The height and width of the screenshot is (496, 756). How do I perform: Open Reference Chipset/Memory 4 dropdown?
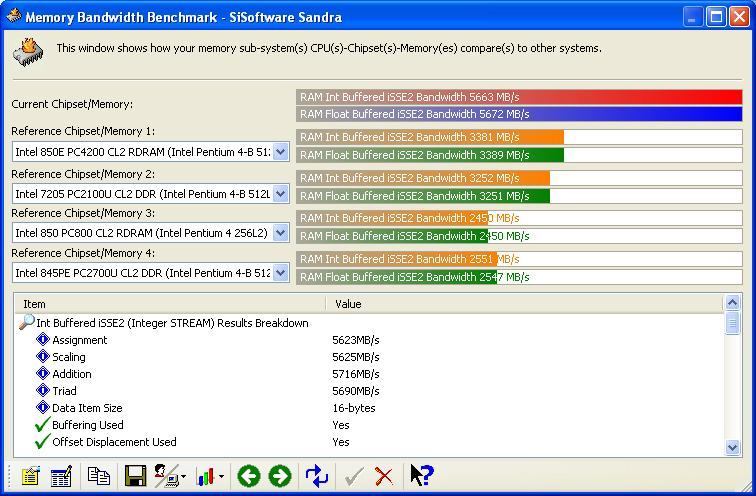point(281,273)
